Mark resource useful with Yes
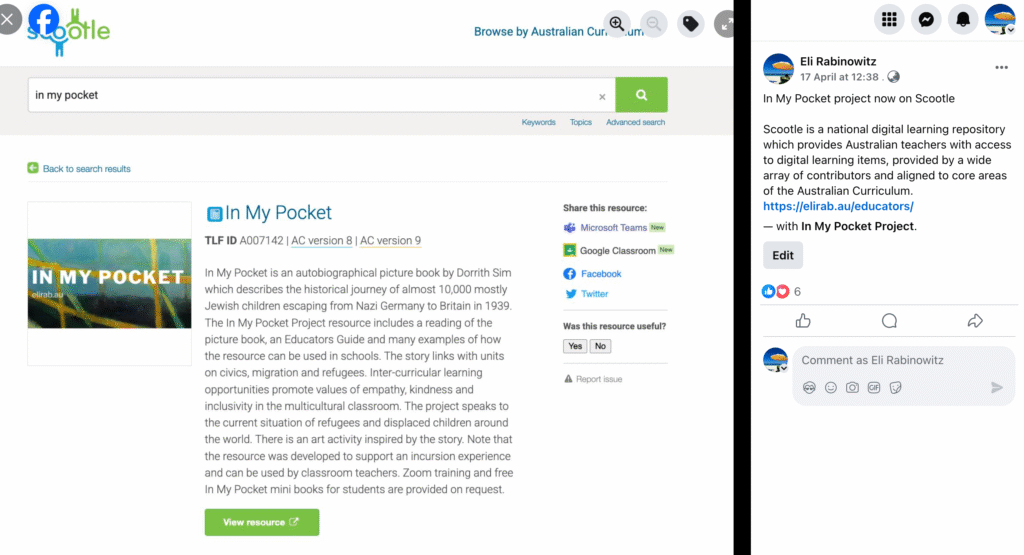Viewport: 1024px width, 555px height. pyautogui.click(x=575, y=346)
